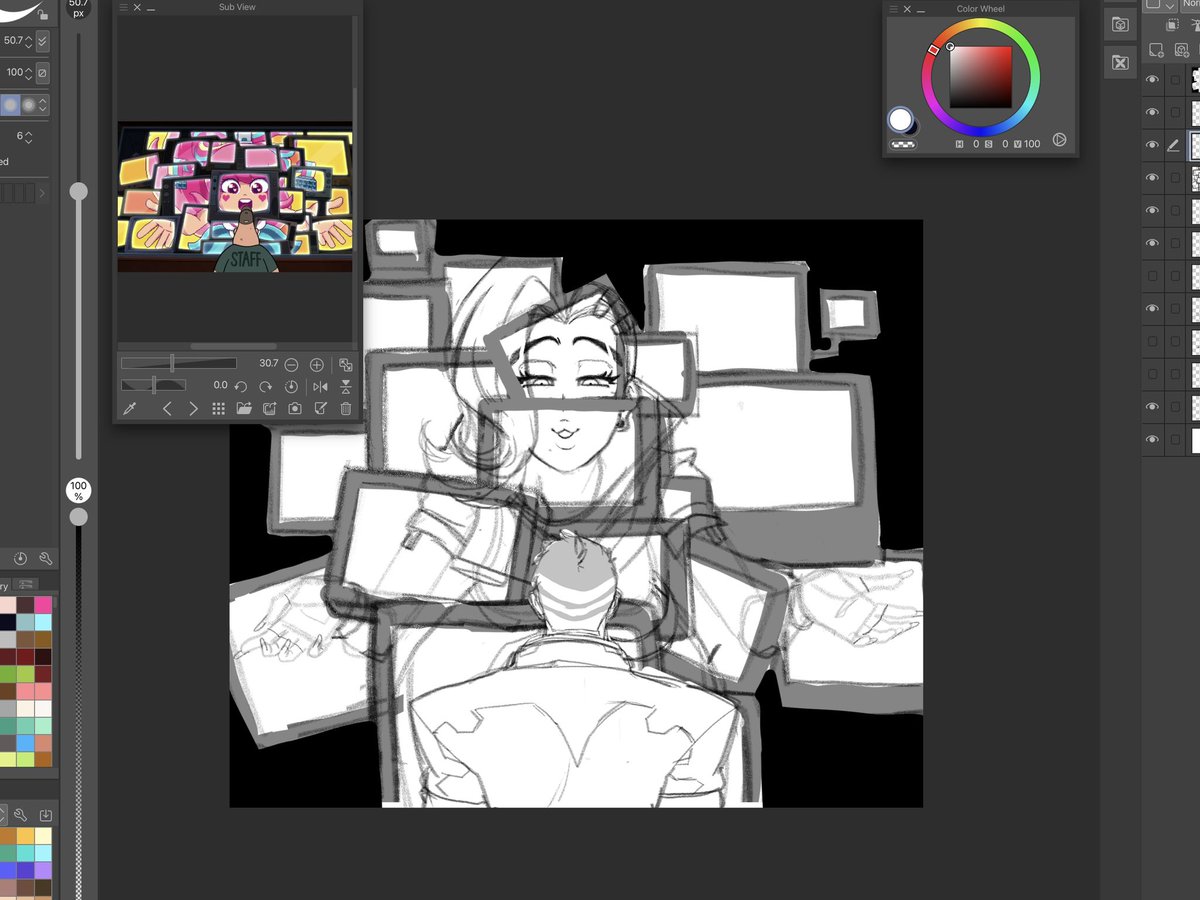Hide the bottom white paper layer

point(1152,439)
